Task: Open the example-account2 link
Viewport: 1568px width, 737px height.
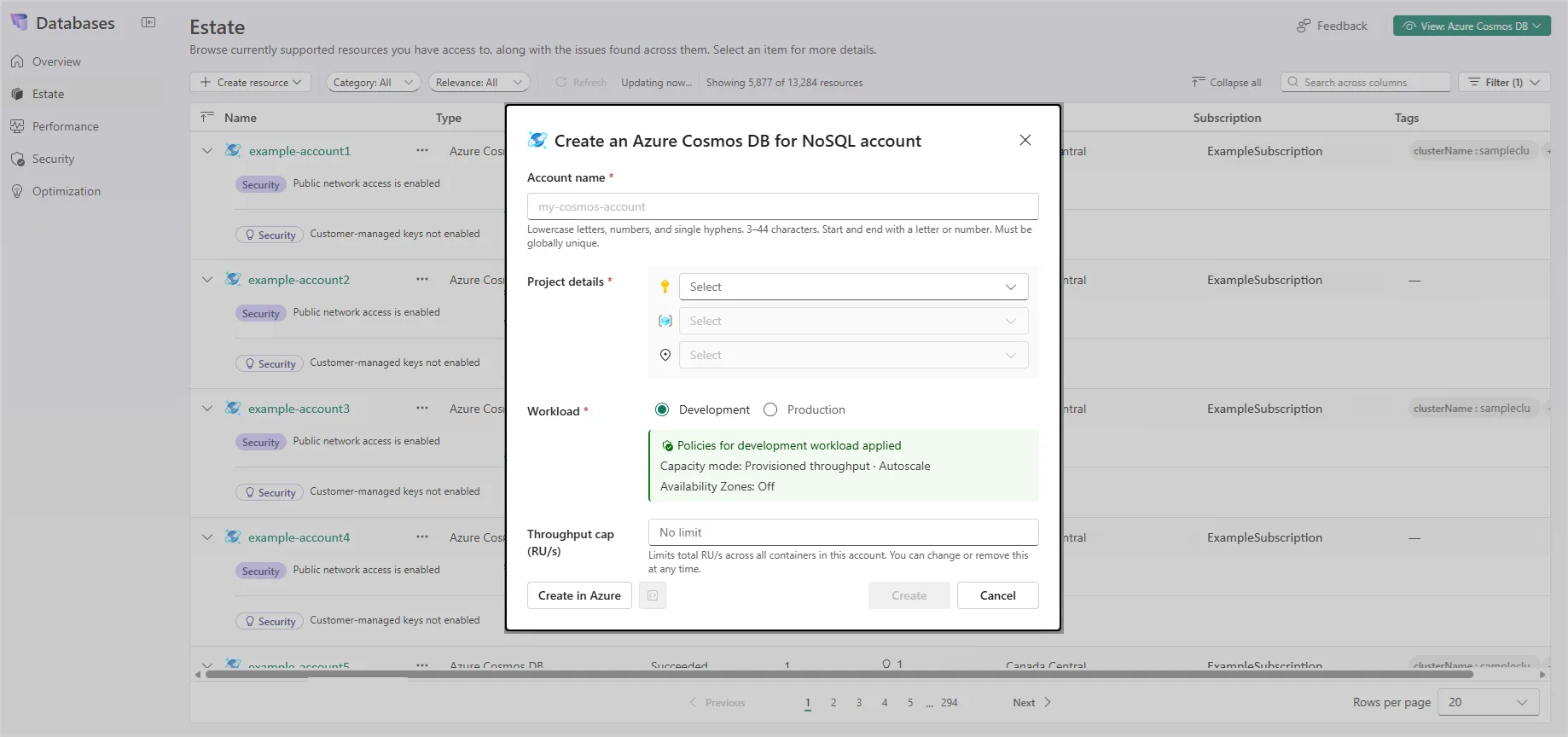Action: click(299, 279)
